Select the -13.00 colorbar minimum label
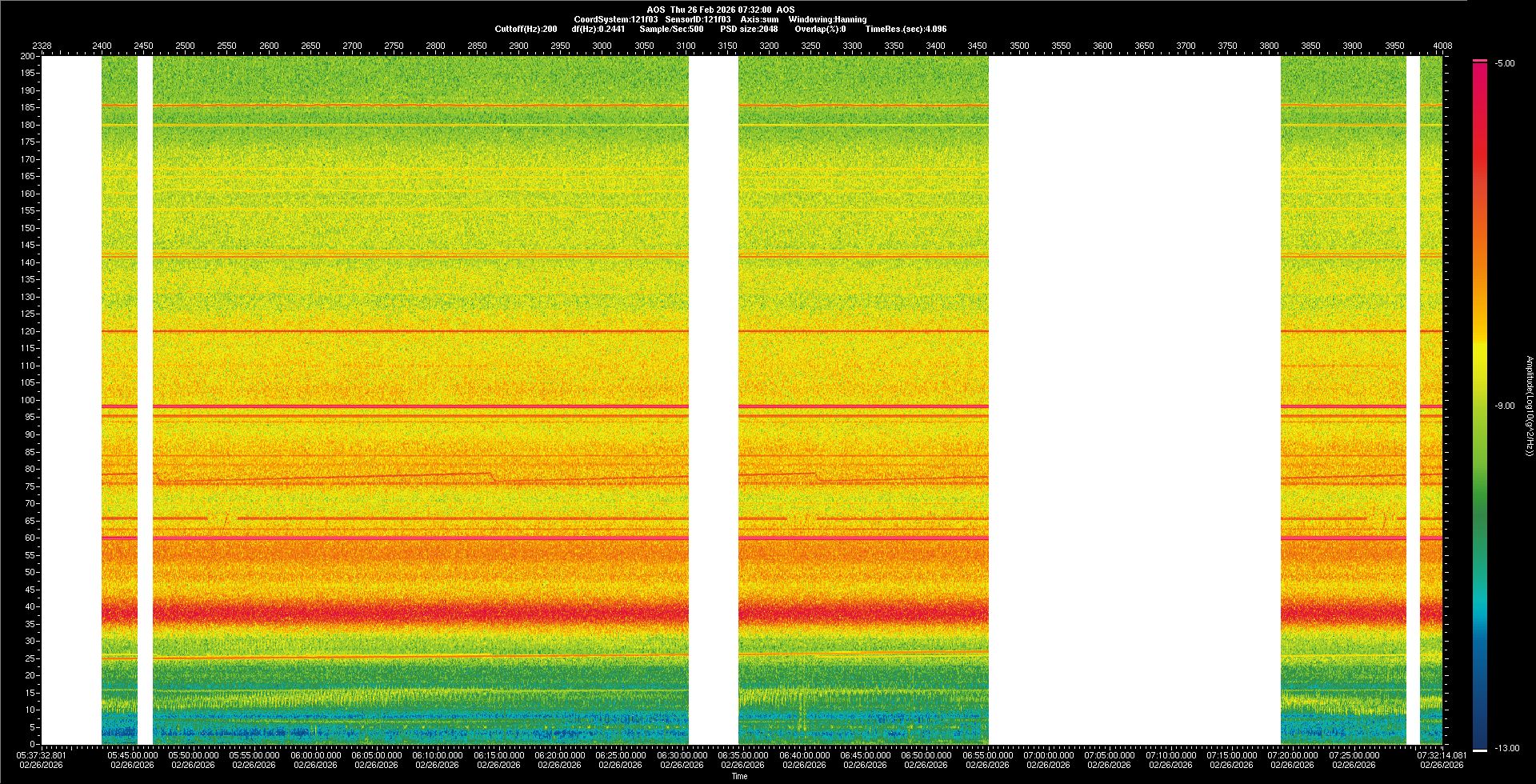1536x784 pixels. pos(1506,749)
